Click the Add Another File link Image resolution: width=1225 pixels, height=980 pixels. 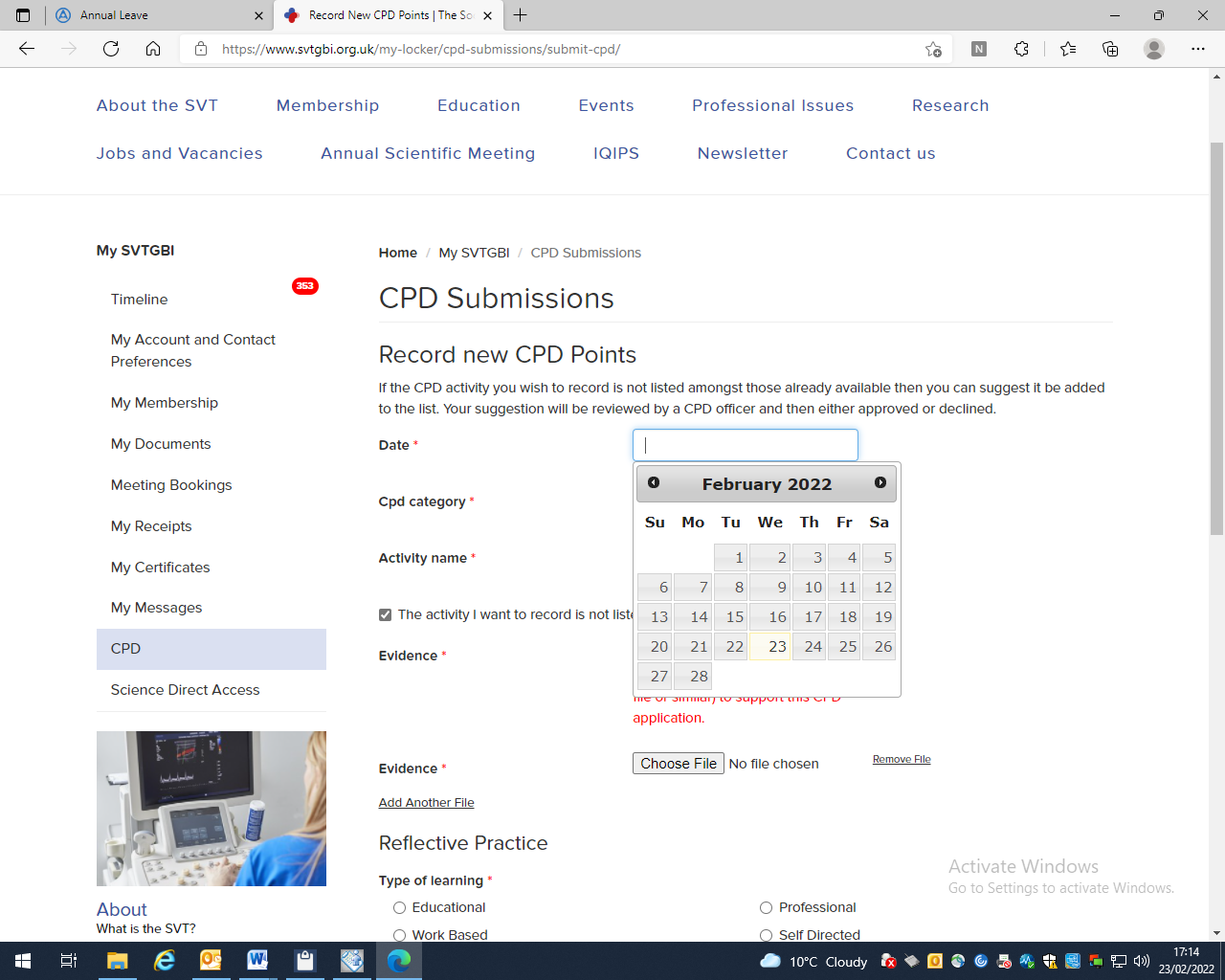[x=426, y=803]
